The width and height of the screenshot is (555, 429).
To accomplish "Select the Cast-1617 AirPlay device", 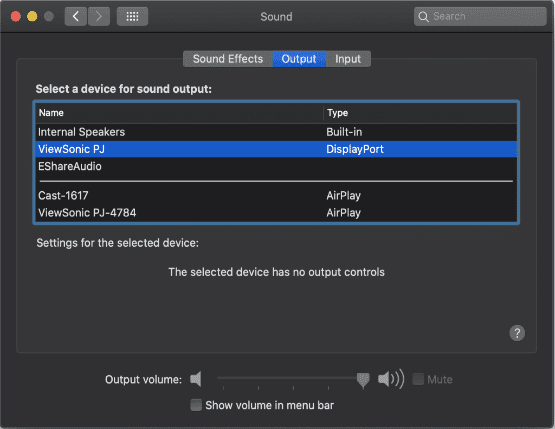I will (276, 195).
